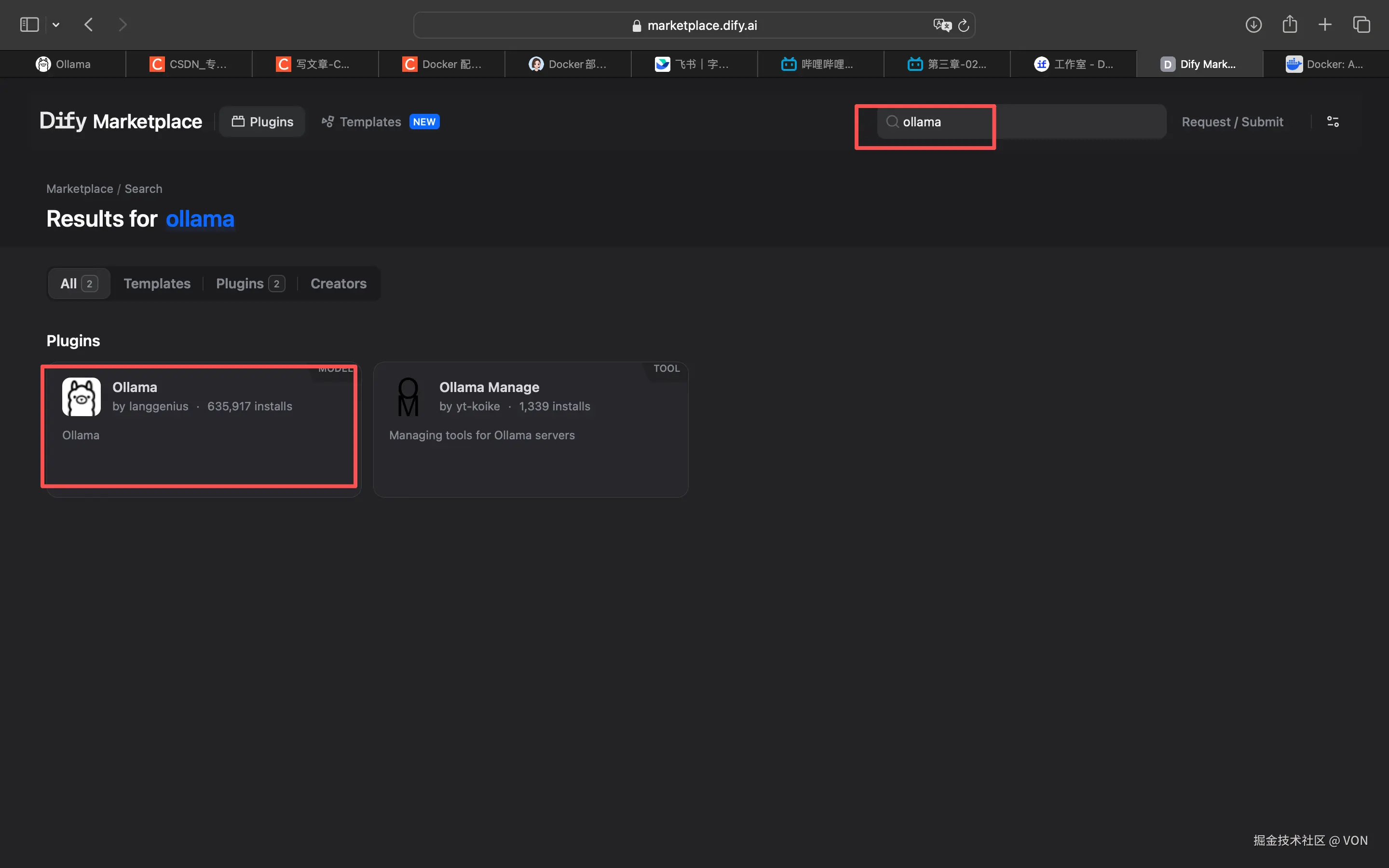Filter results by Creators tab
This screenshot has height=868, width=1389.
coord(338,284)
